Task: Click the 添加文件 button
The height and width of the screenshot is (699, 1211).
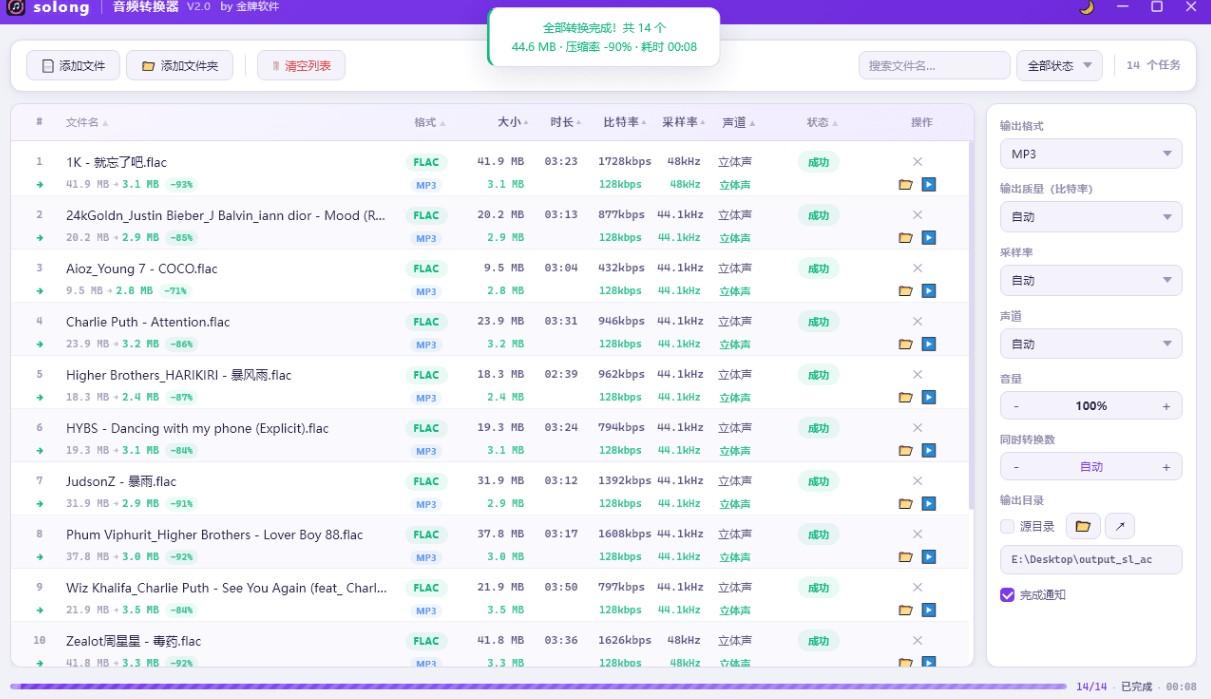Action: coord(73,66)
